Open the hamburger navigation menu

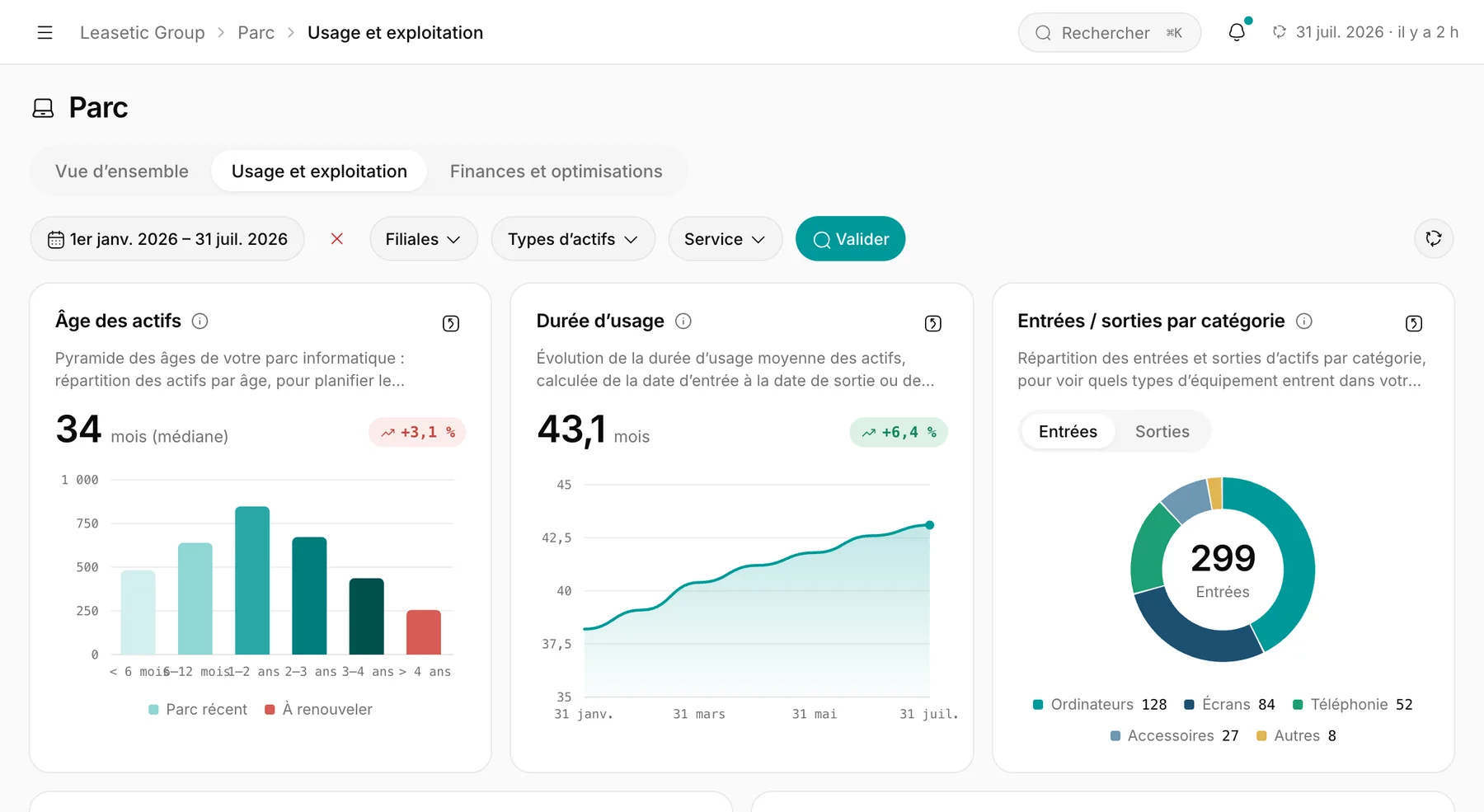(45, 32)
